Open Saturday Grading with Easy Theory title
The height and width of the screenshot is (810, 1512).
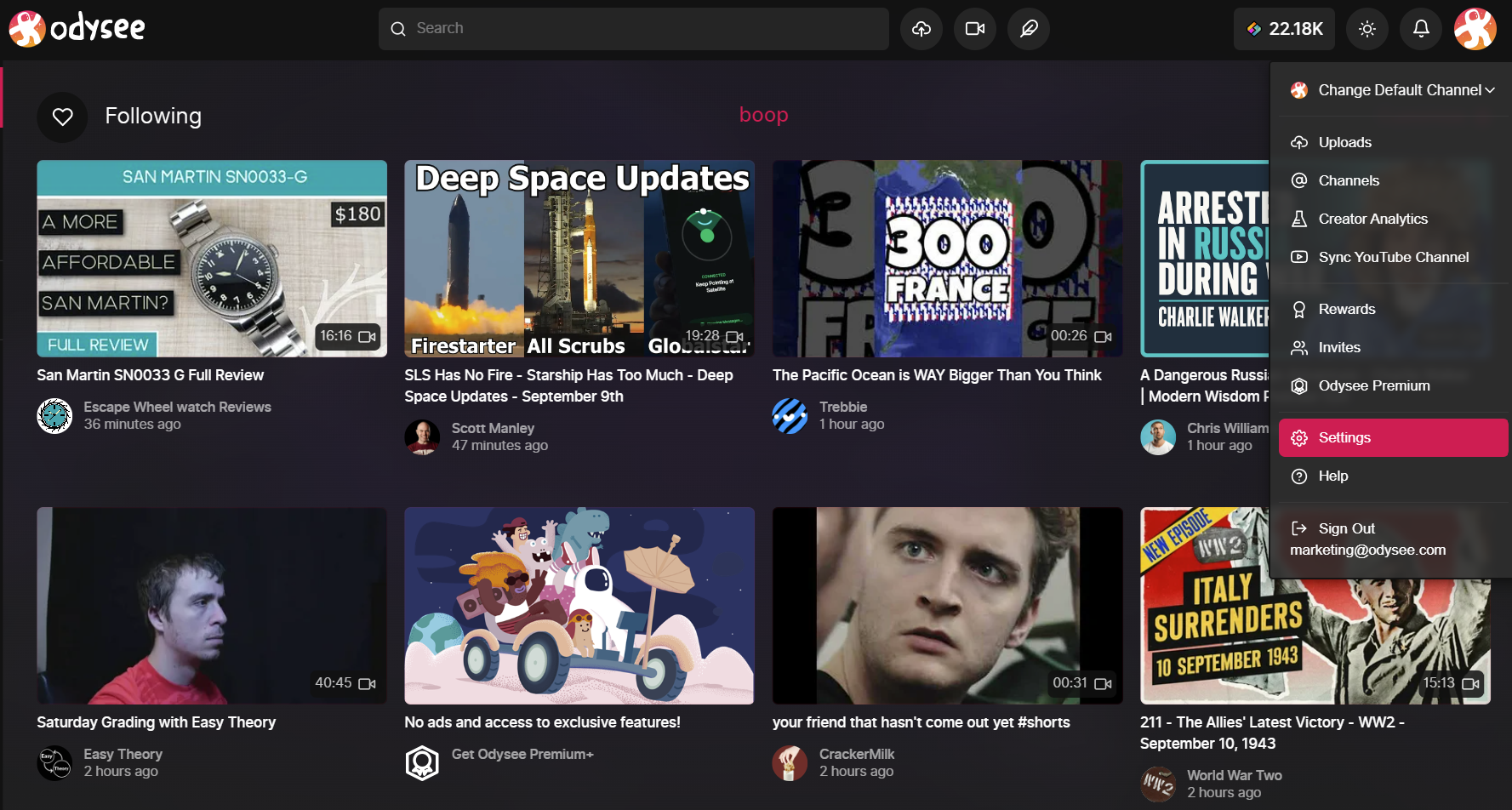pos(157,722)
